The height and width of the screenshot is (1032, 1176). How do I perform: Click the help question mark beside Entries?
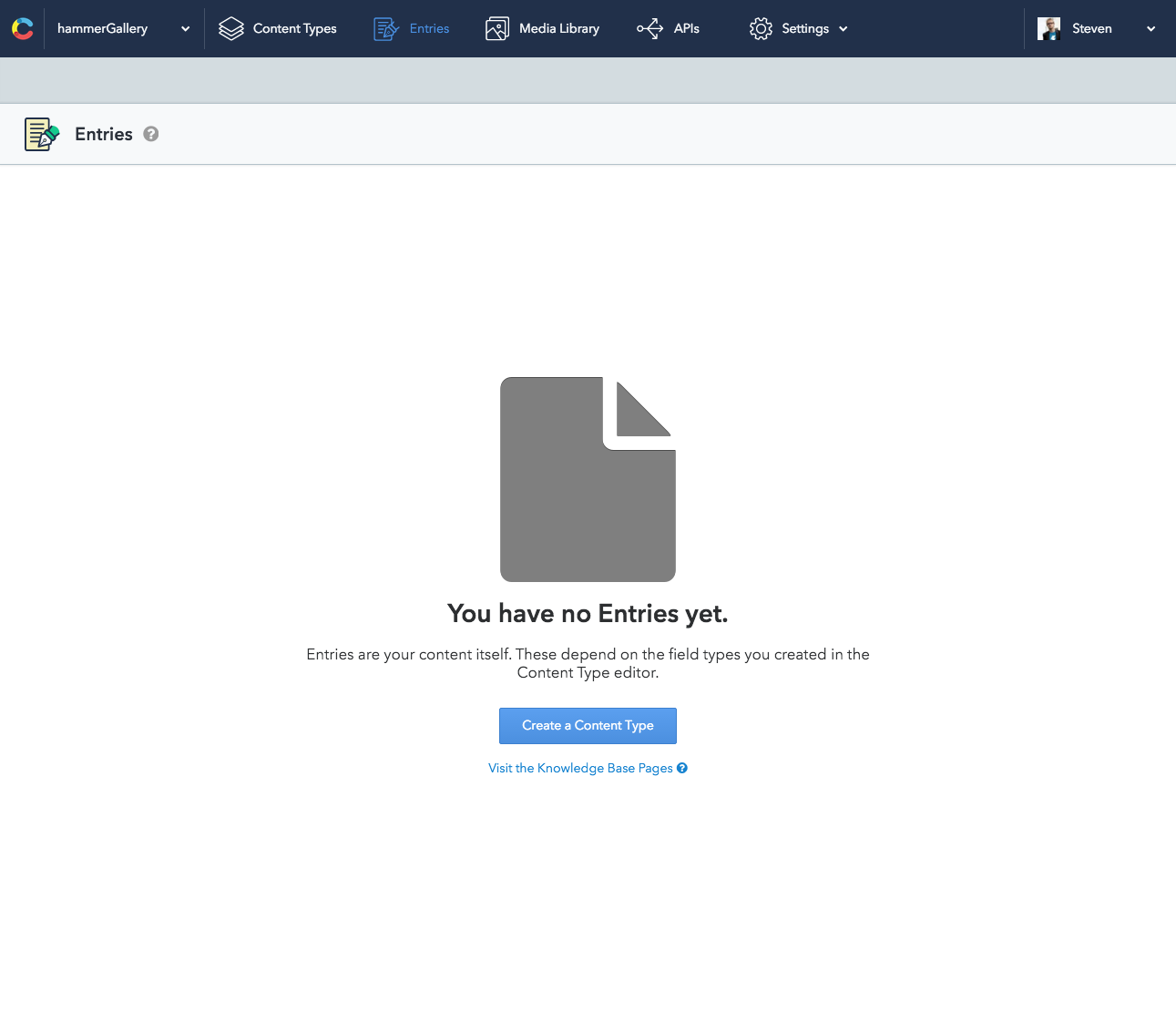[151, 134]
